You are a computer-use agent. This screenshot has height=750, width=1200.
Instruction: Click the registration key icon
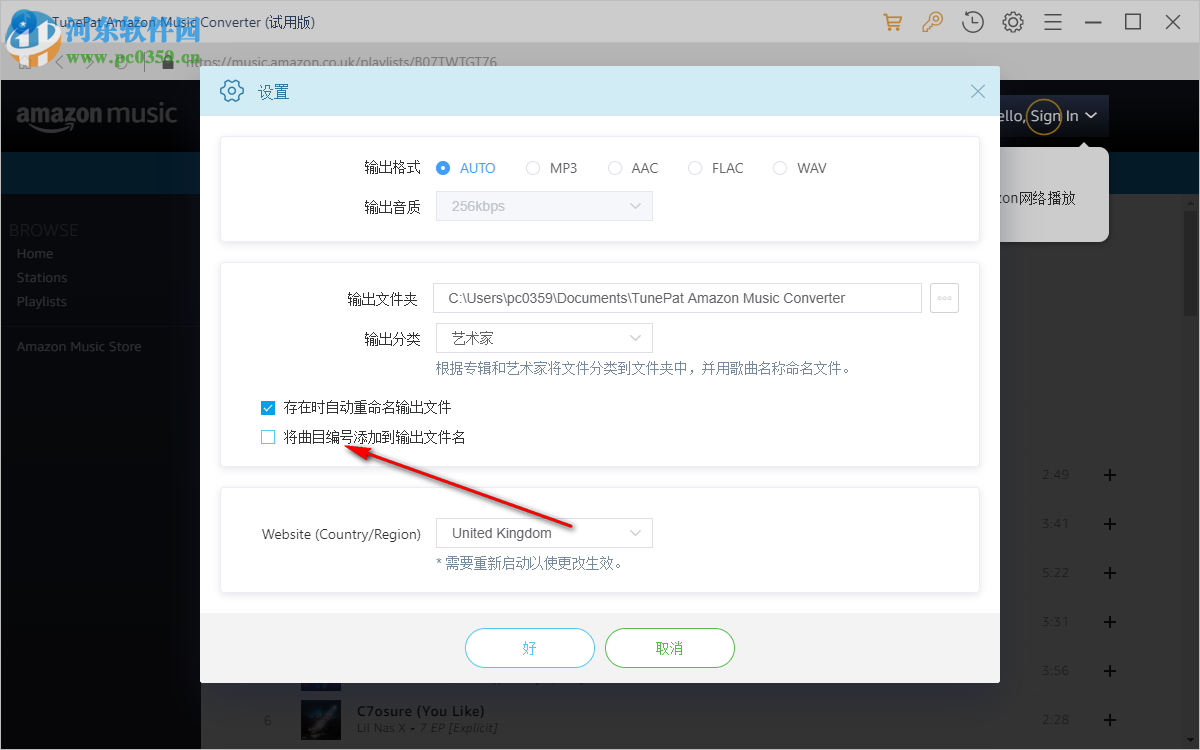pyautogui.click(x=932, y=21)
